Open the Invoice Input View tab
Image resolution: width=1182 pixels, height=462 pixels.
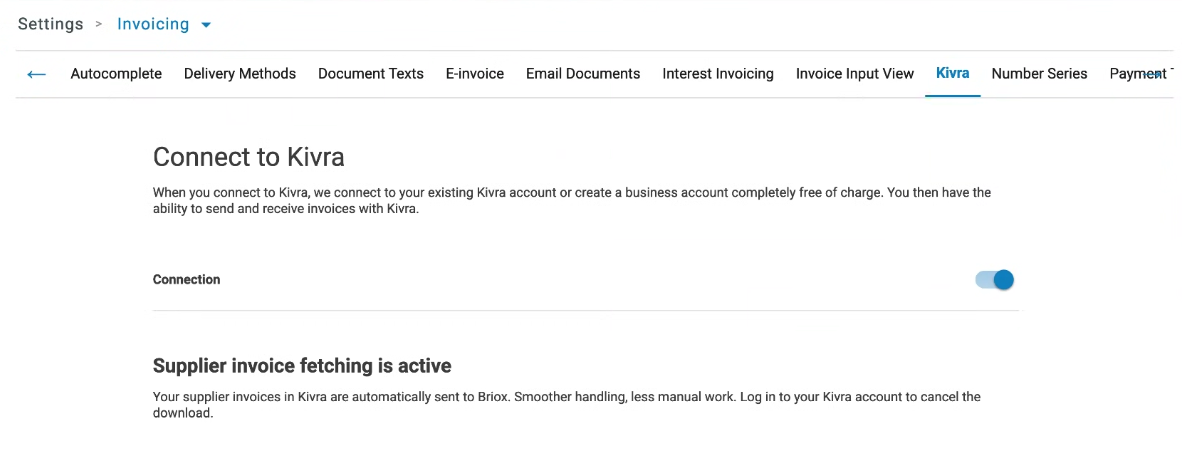tap(855, 74)
